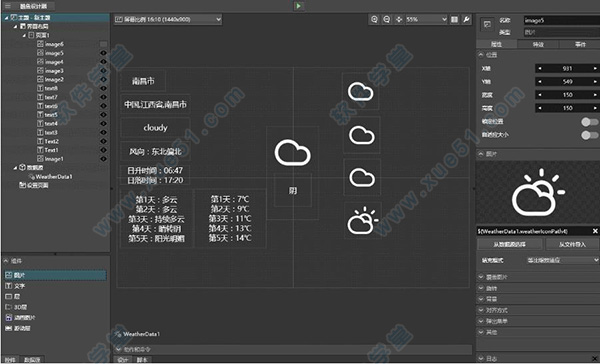Click the fit-to-screen arrows icon
Viewport: 600px width, 364px height.
tap(399, 20)
